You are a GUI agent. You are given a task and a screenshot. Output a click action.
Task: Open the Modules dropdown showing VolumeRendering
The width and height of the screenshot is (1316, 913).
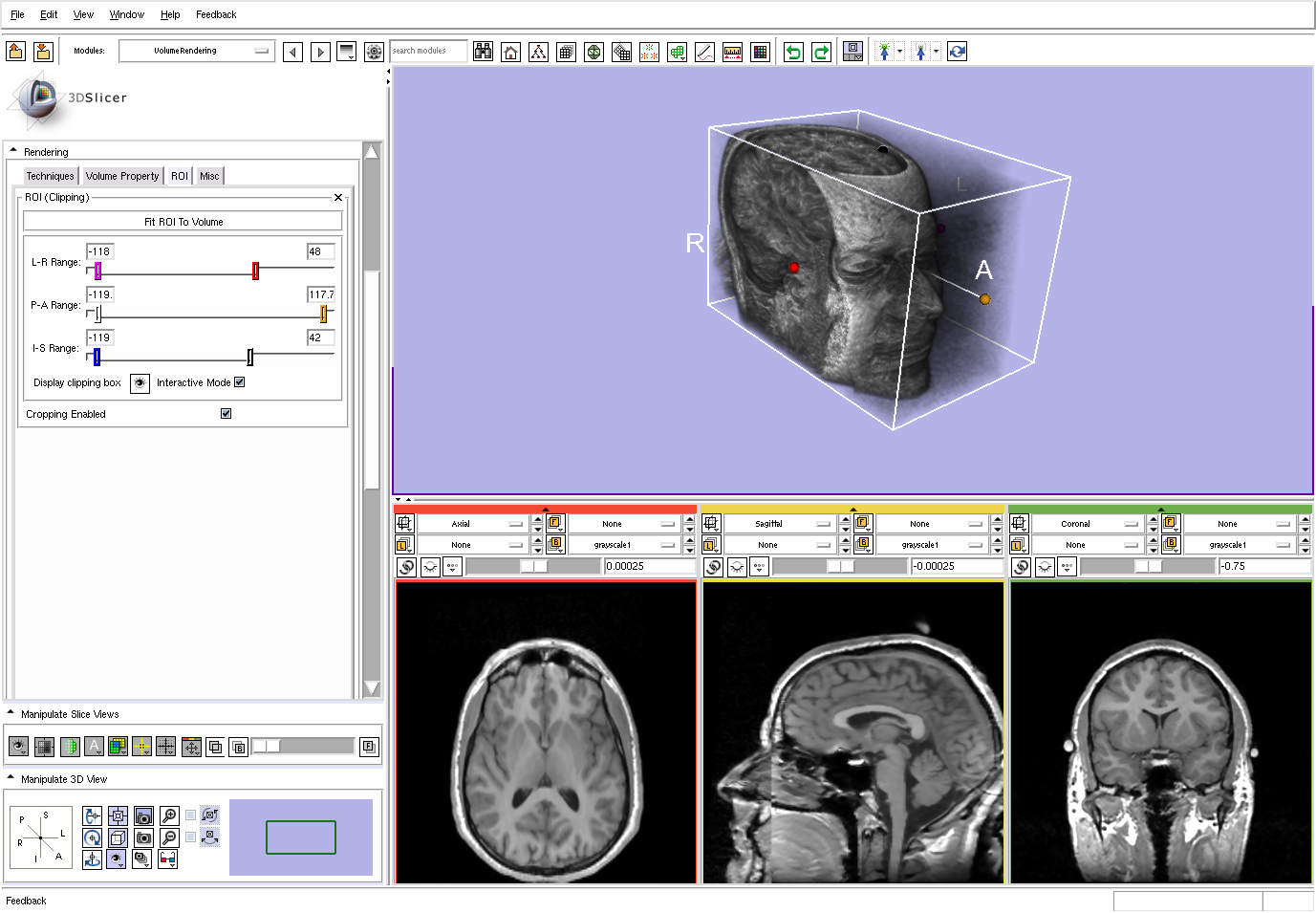point(197,51)
